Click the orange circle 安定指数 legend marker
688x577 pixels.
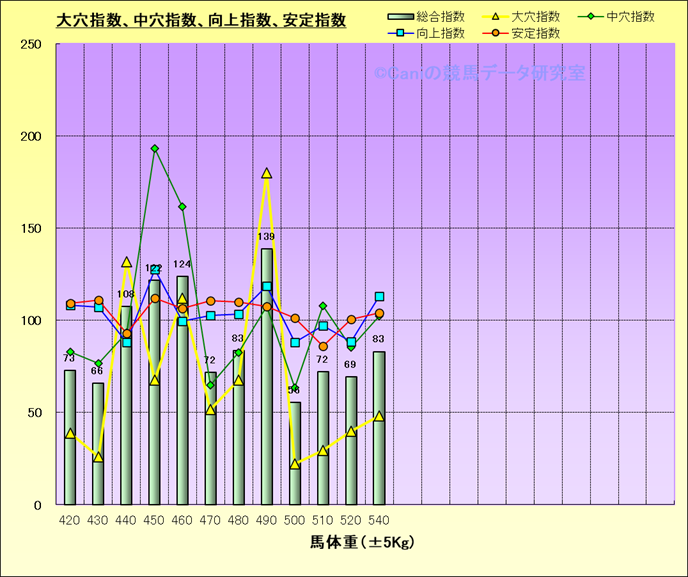pyautogui.click(x=490, y=33)
